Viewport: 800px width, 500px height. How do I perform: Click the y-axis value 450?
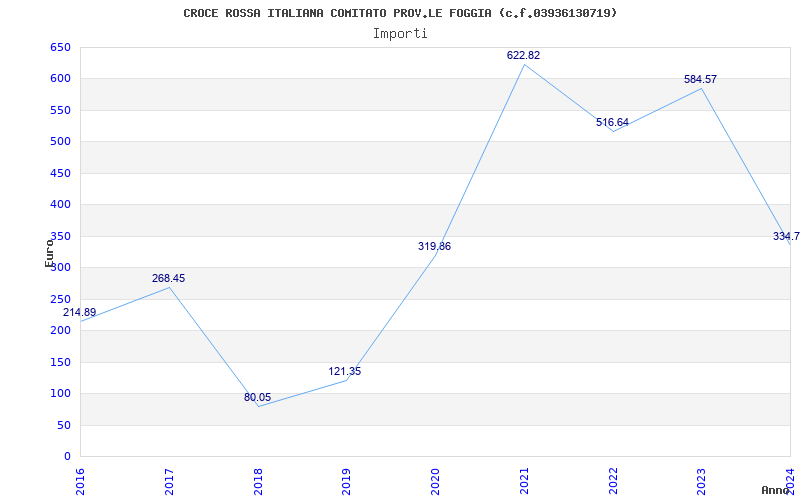click(60, 173)
